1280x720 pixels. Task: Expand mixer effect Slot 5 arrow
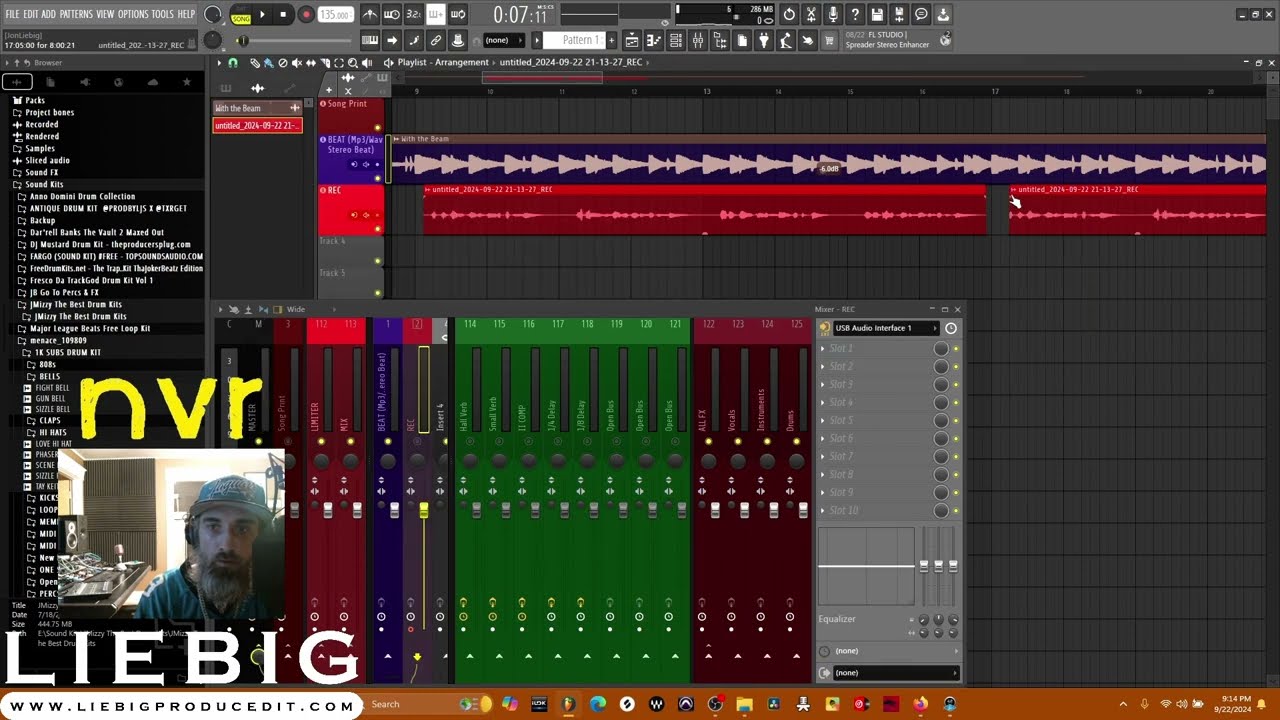tap(823, 420)
